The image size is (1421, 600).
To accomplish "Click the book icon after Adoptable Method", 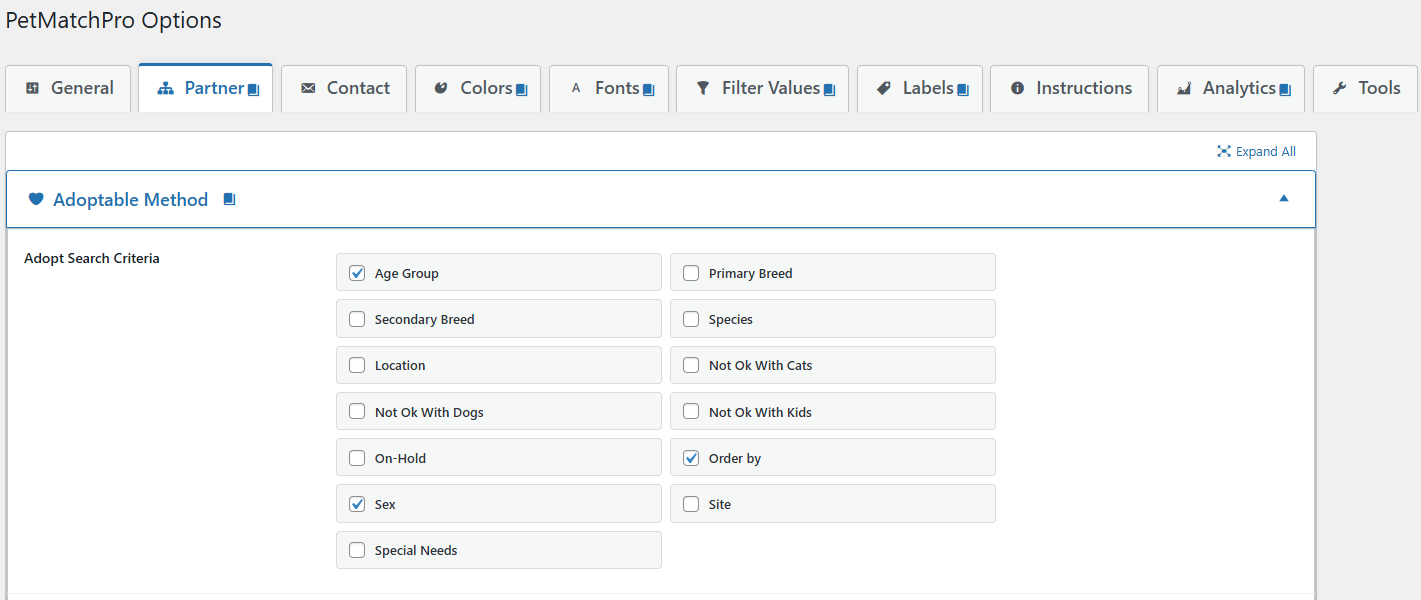I will coord(229,199).
